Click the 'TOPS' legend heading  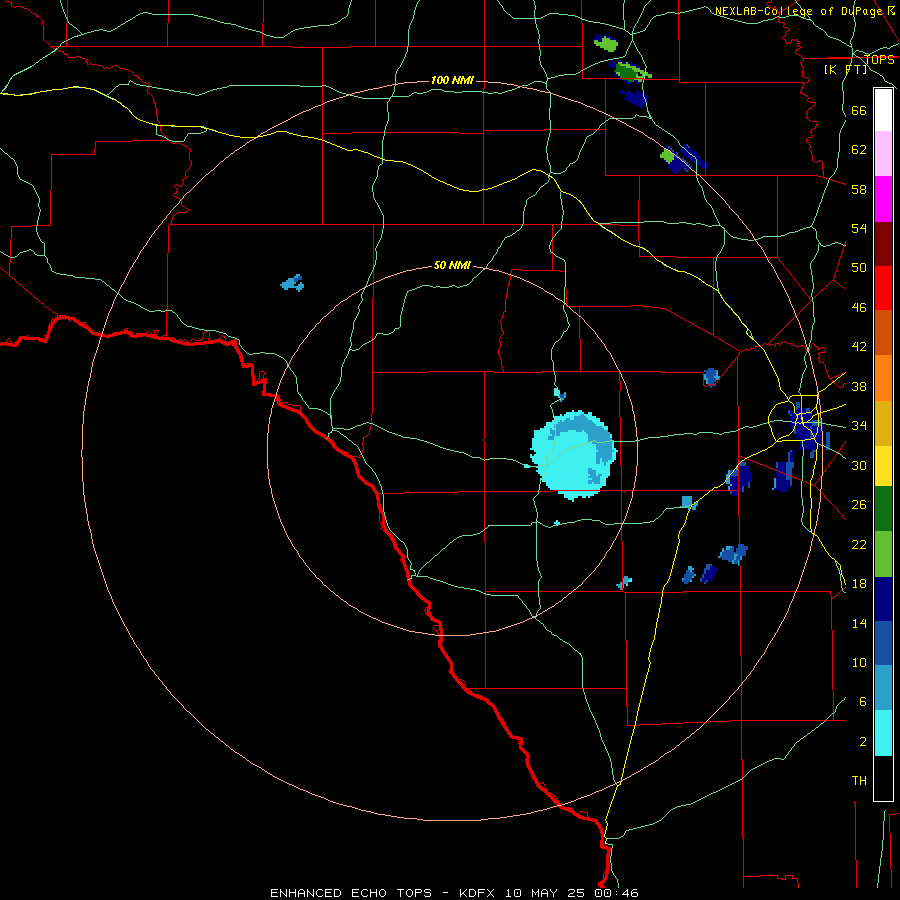(x=879, y=60)
